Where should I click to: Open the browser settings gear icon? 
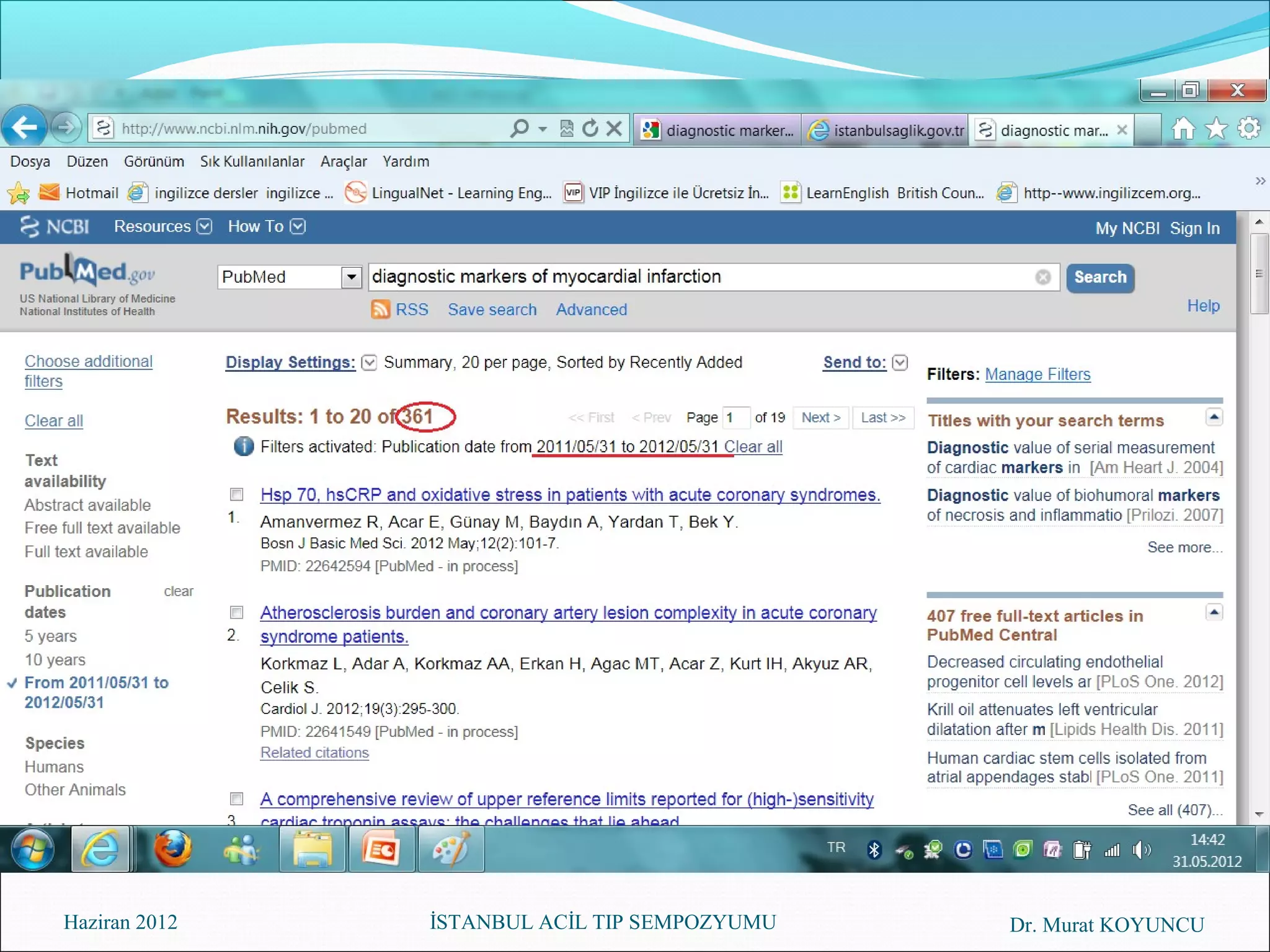click(1248, 128)
